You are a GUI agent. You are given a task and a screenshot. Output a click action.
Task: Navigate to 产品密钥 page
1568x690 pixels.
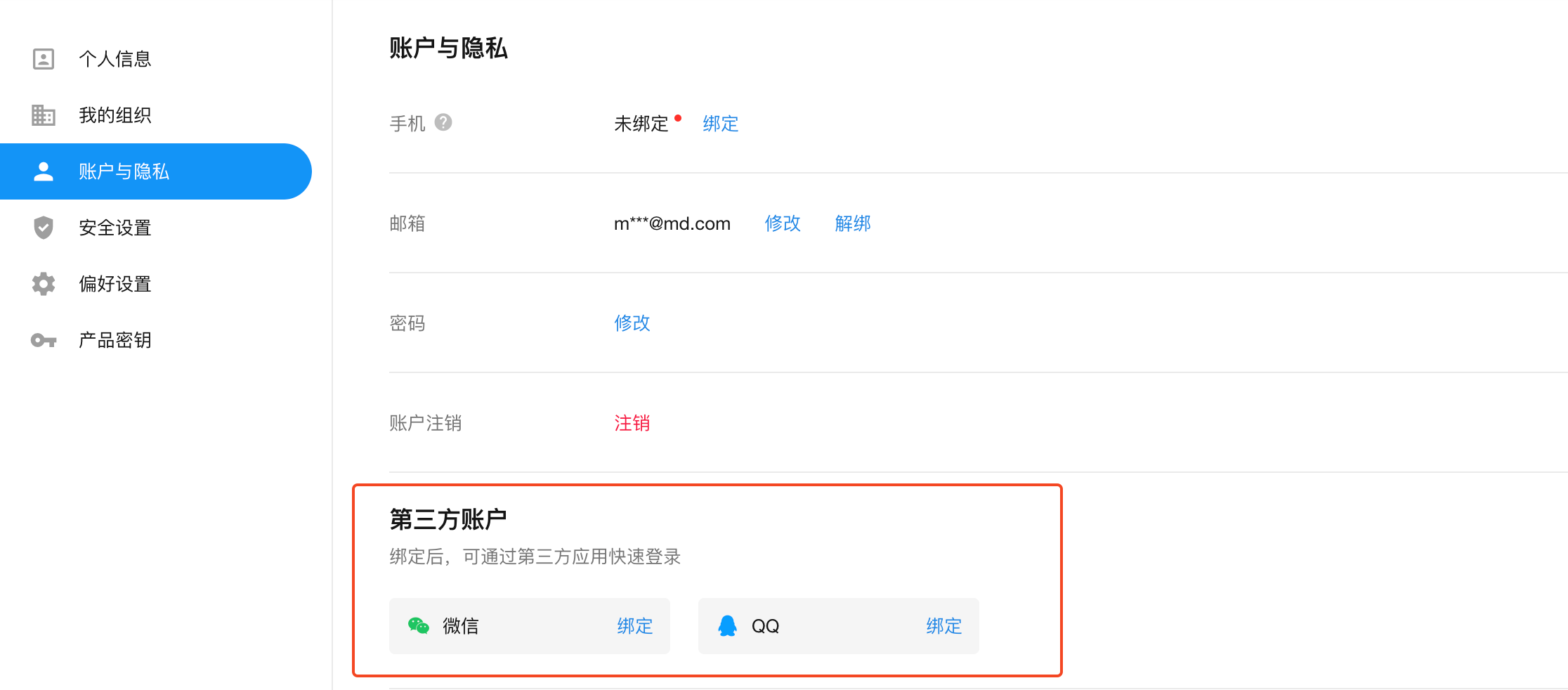pos(115,340)
